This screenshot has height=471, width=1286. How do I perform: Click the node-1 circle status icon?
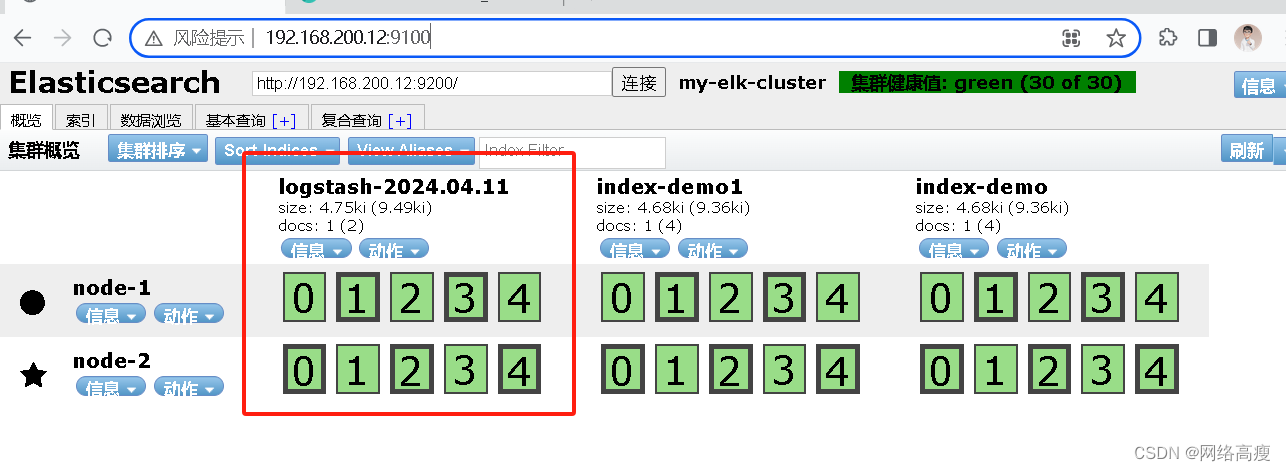[33, 302]
